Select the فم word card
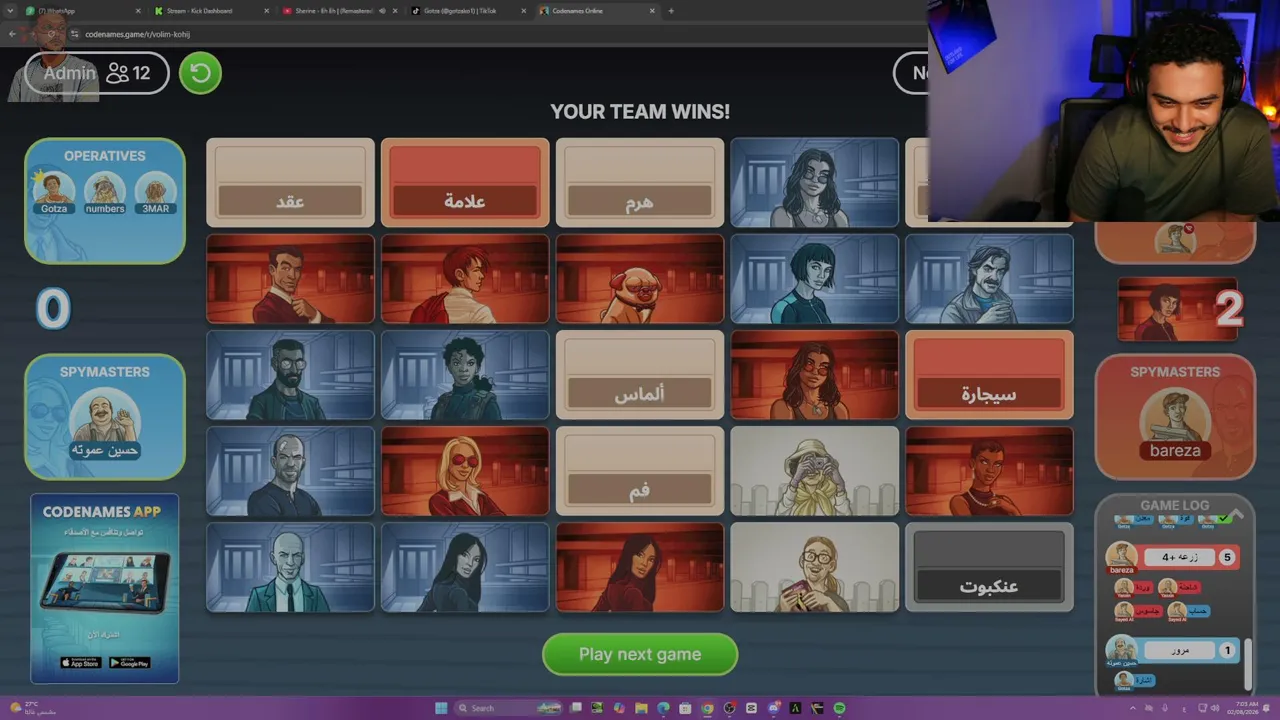 (x=640, y=471)
